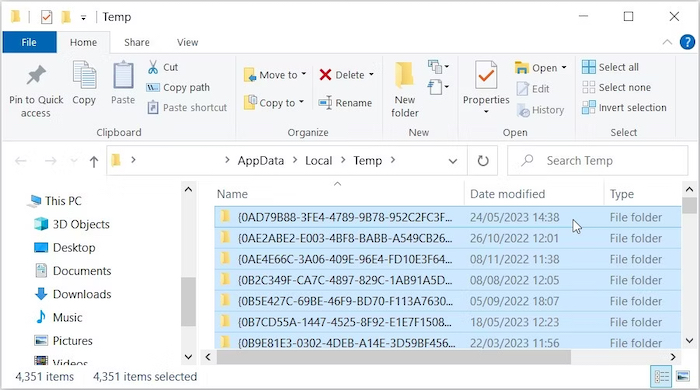Image resolution: width=700 pixels, height=390 pixels.
Task: Open Recent locations dropdown arrow
Action: [x=73, y=161]
